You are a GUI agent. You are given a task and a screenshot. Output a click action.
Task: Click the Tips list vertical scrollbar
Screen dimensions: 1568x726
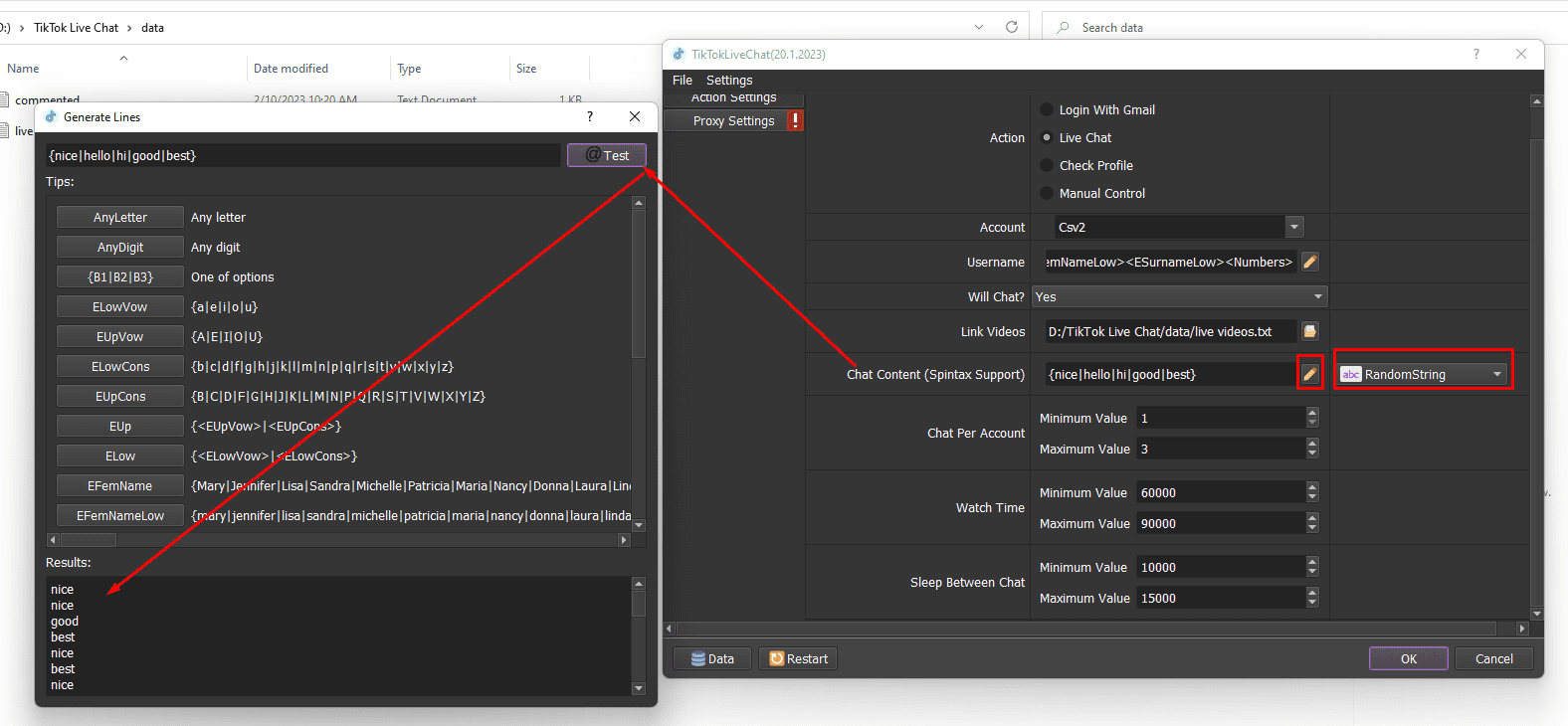pyautogui.click(x=639, y=364)
